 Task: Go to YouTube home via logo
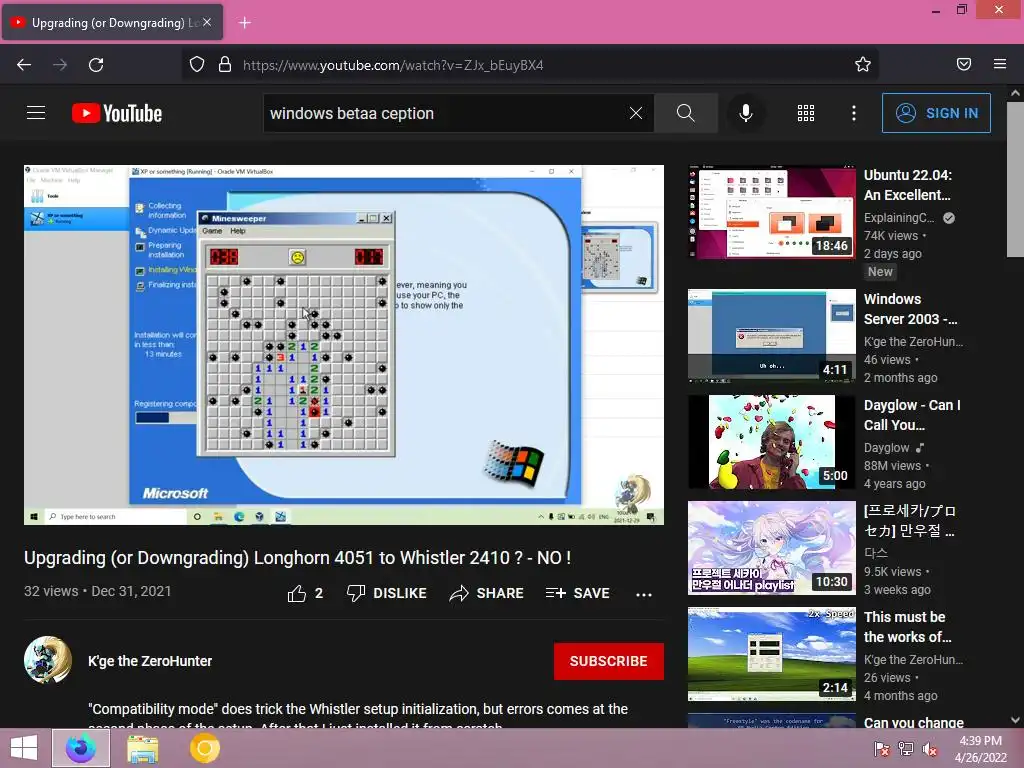click(117, 113)
